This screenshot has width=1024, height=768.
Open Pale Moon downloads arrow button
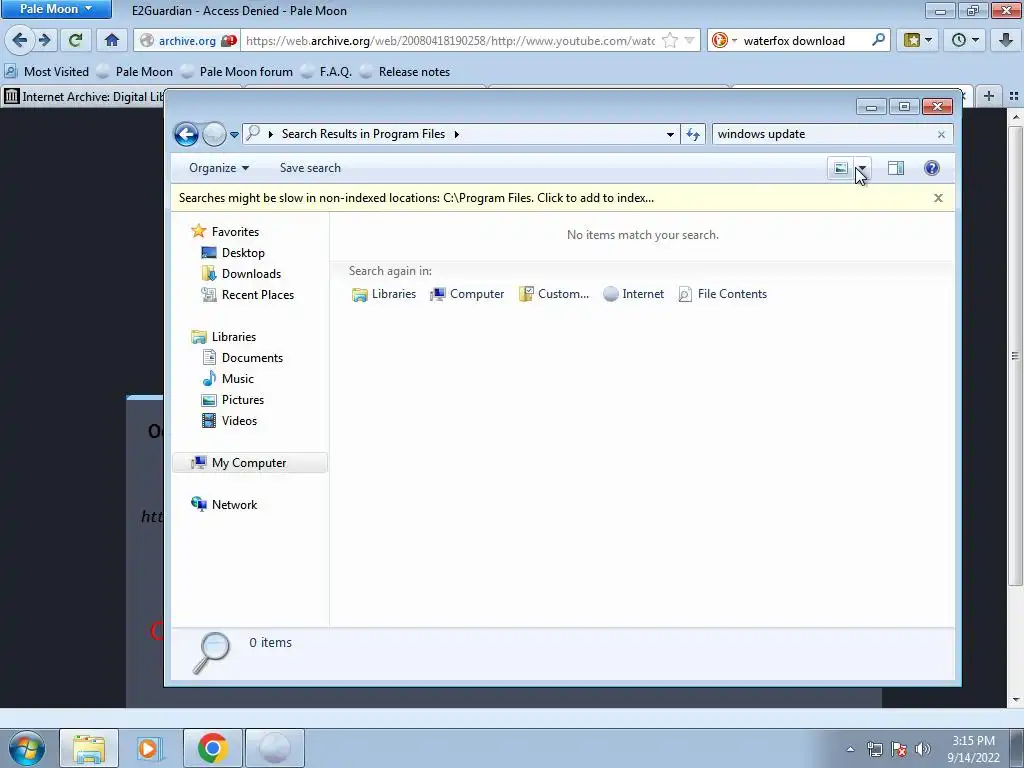(x=1006, y=40)
